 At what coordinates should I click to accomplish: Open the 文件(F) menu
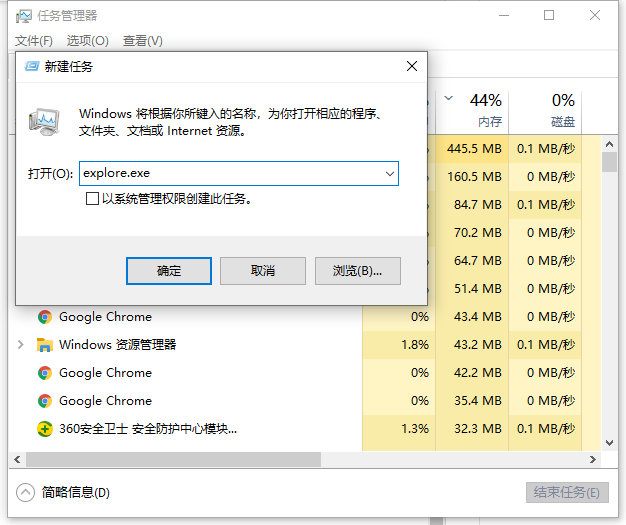click(x=34, y=41)
